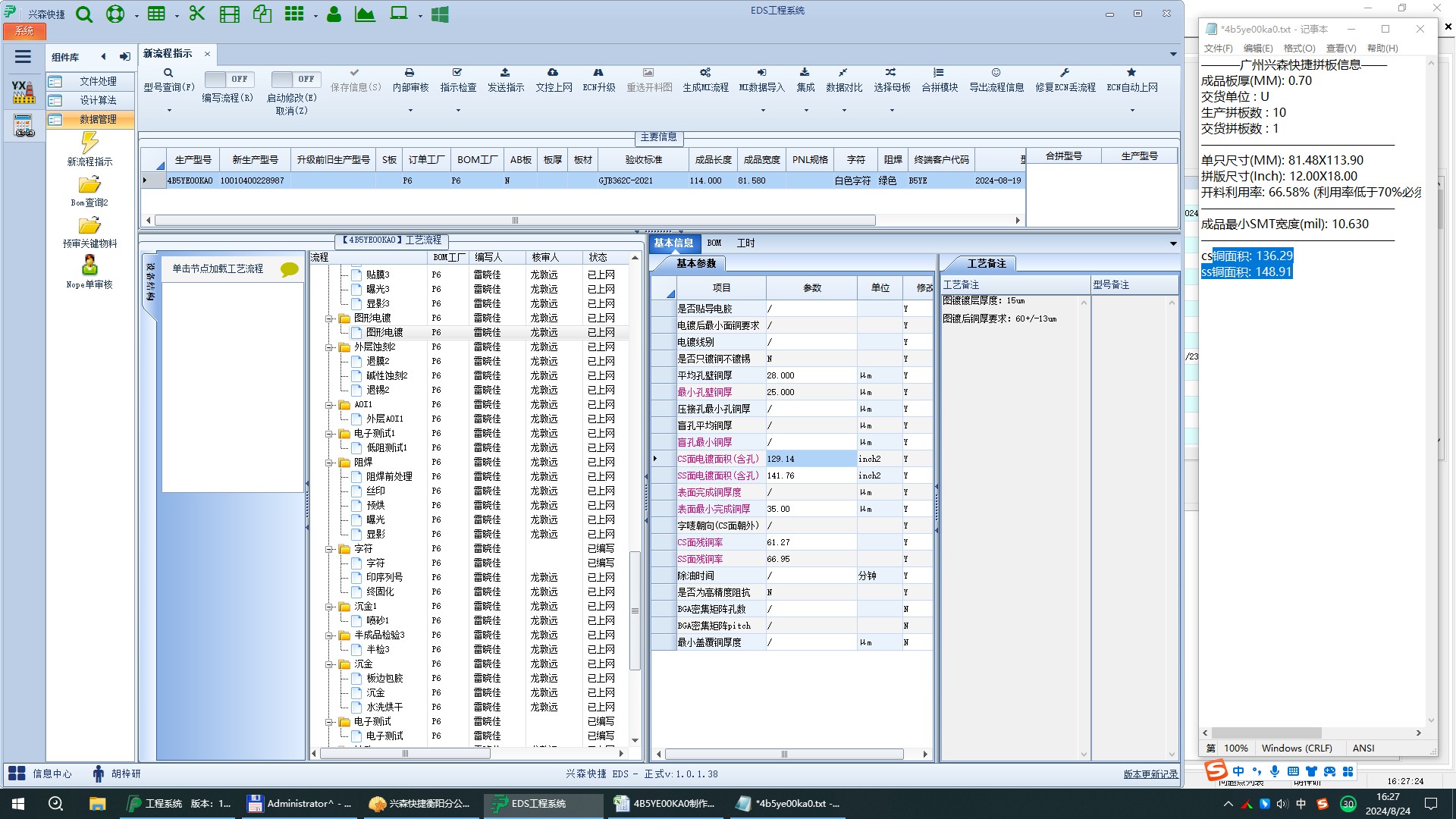
Task: Click the 型号查询 search icon
Action: point(168,73)
